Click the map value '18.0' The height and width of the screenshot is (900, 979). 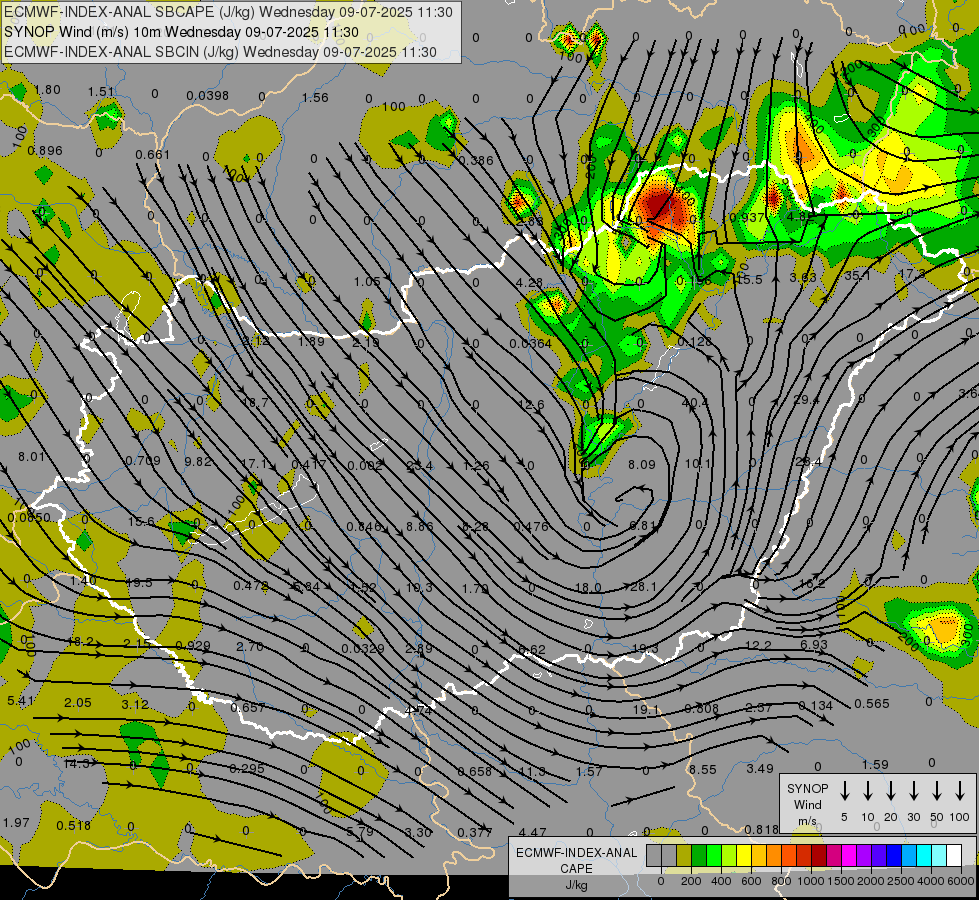pyautogui.click(x=588, y=588)
